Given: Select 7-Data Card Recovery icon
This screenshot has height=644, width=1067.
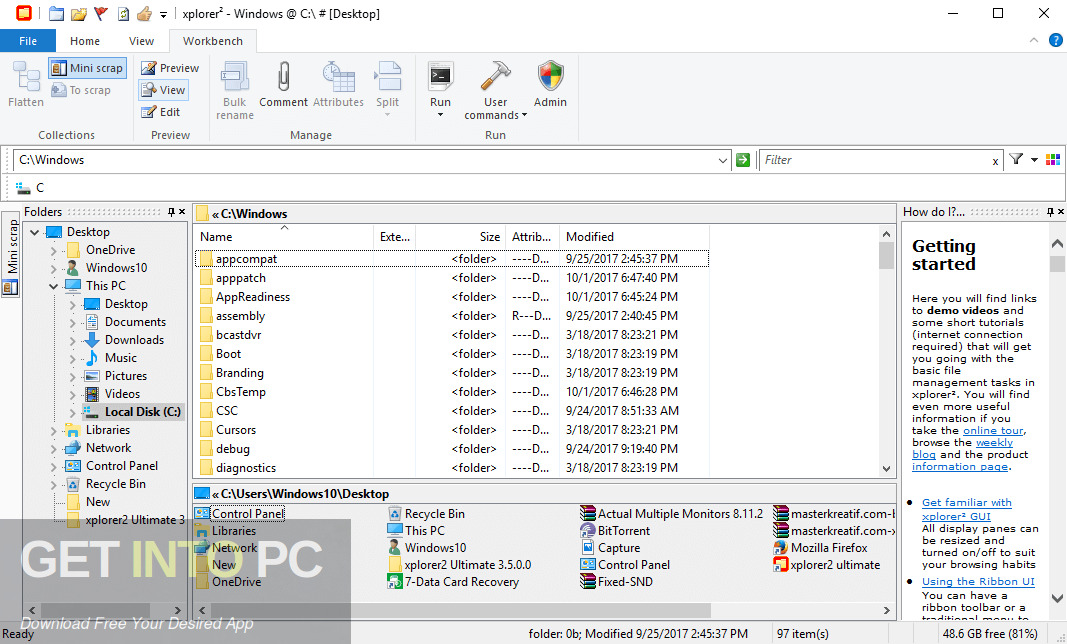Looking at the screenshot, I should (453, 582).
